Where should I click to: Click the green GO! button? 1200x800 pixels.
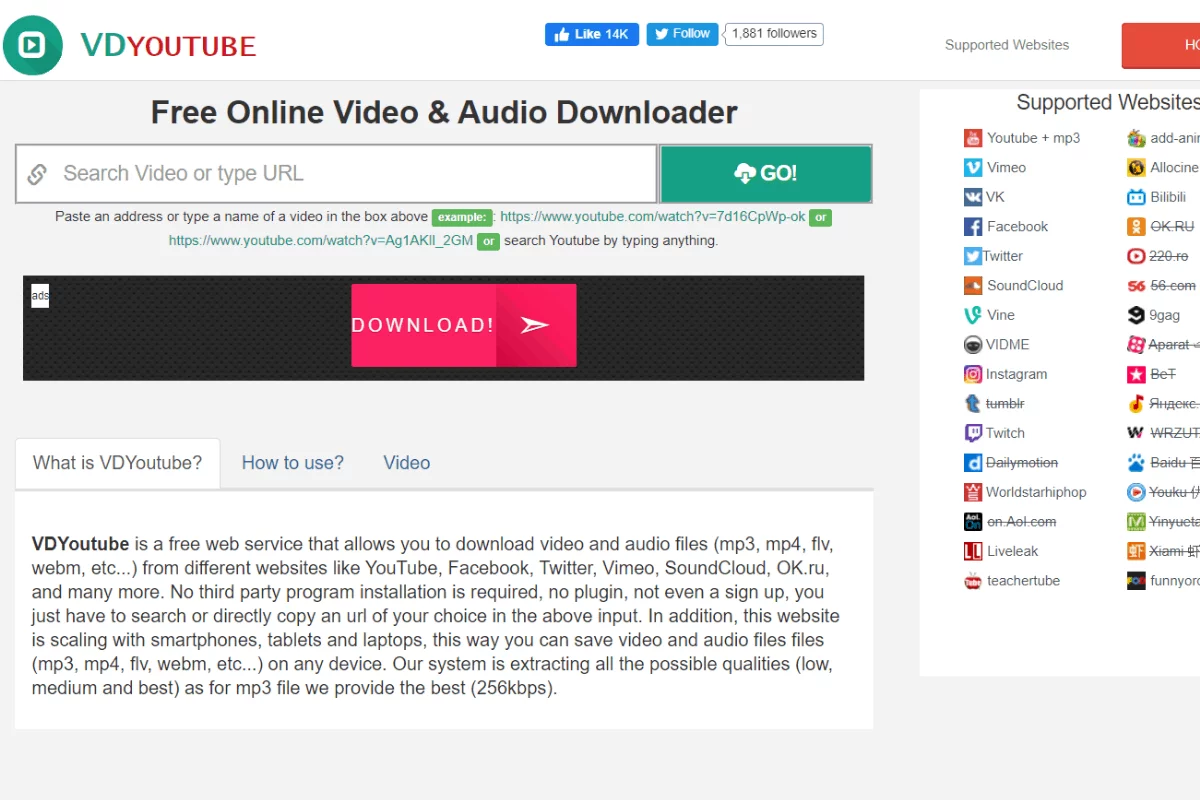pos(766,173)
